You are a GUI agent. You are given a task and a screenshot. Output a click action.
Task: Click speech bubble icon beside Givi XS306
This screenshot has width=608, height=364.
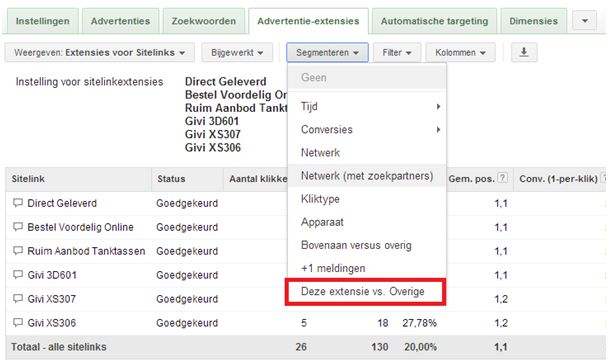[18, 323]
